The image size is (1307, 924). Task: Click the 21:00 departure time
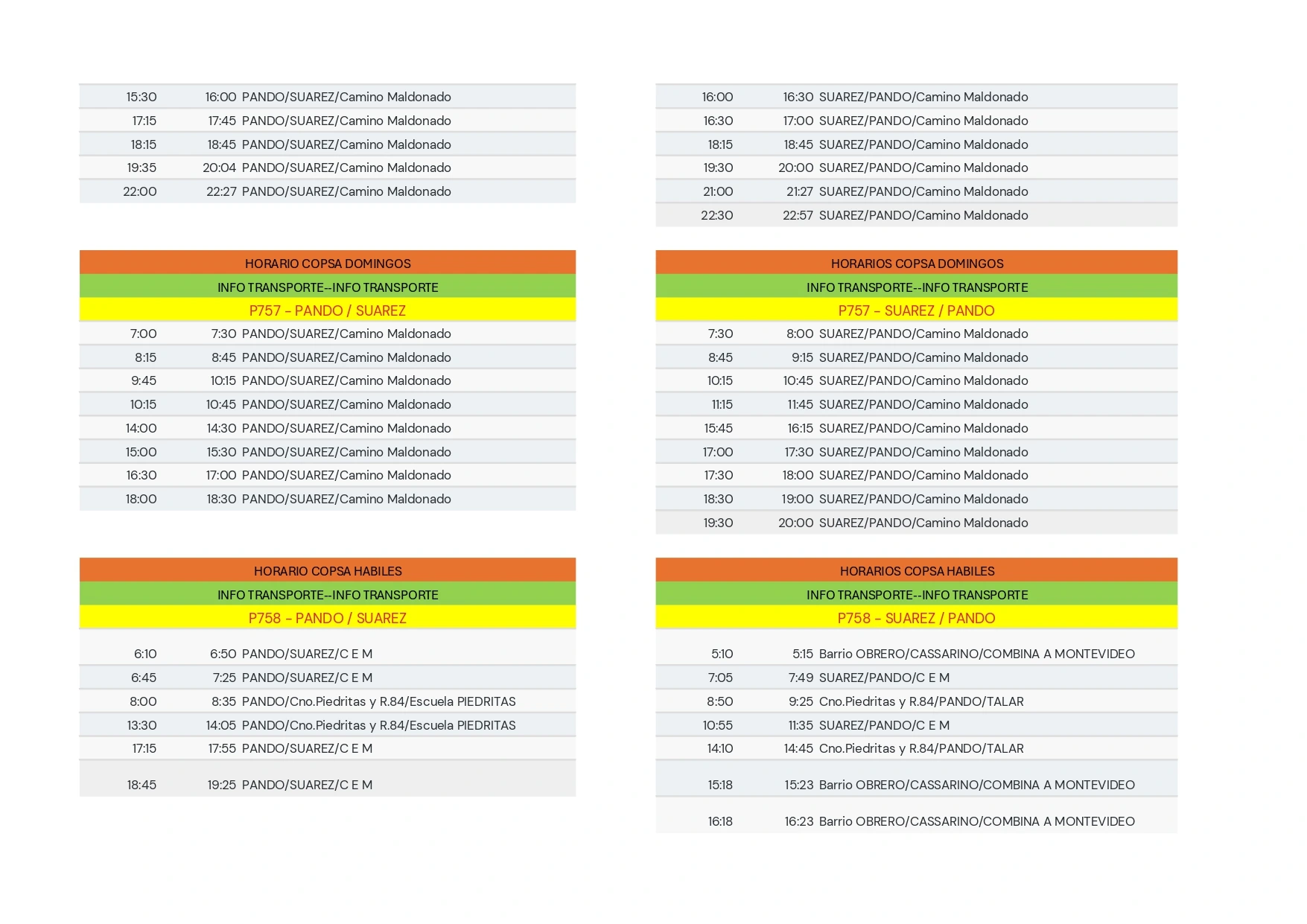tap(718, 191)
